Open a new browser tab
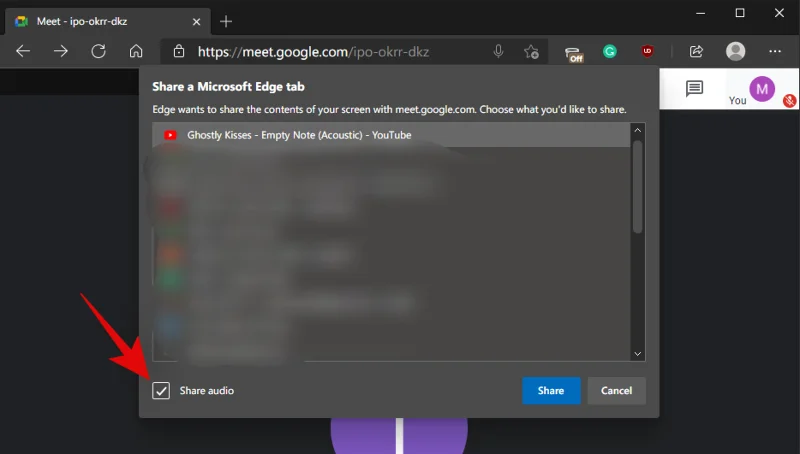800x454 pixels. 226,21
